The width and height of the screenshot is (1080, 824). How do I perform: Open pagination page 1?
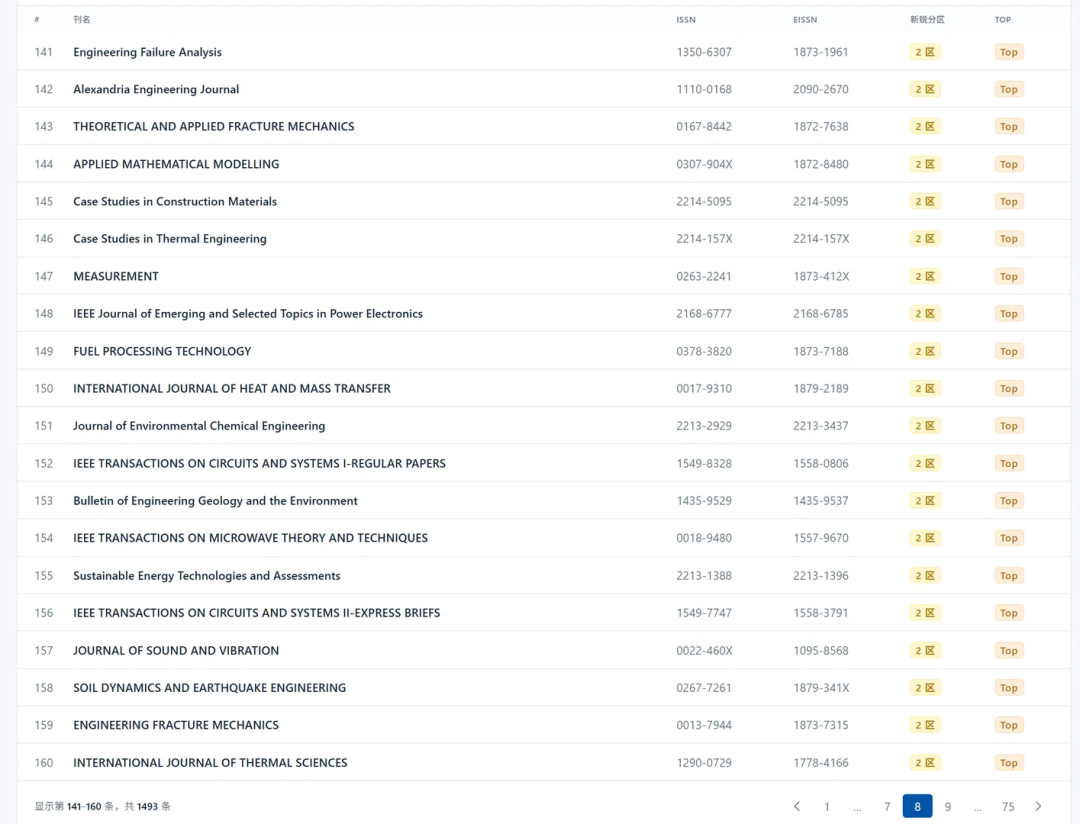827,806
